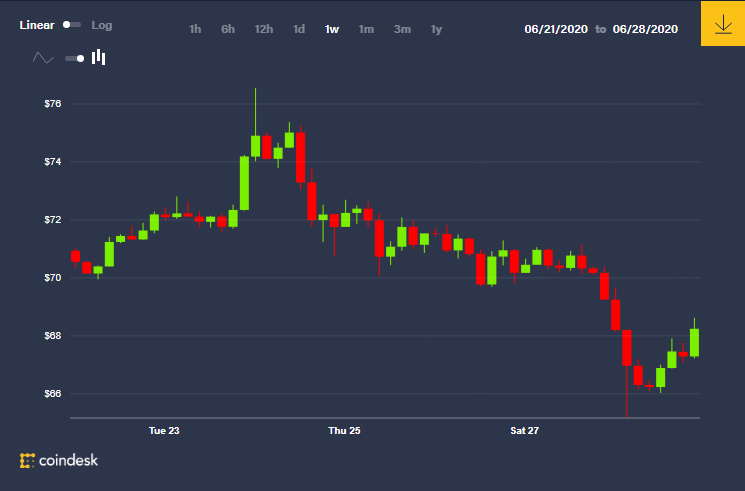Select the candlestick chart icon
The width and height of the screenshot is (745, 491).
point(98,57)
